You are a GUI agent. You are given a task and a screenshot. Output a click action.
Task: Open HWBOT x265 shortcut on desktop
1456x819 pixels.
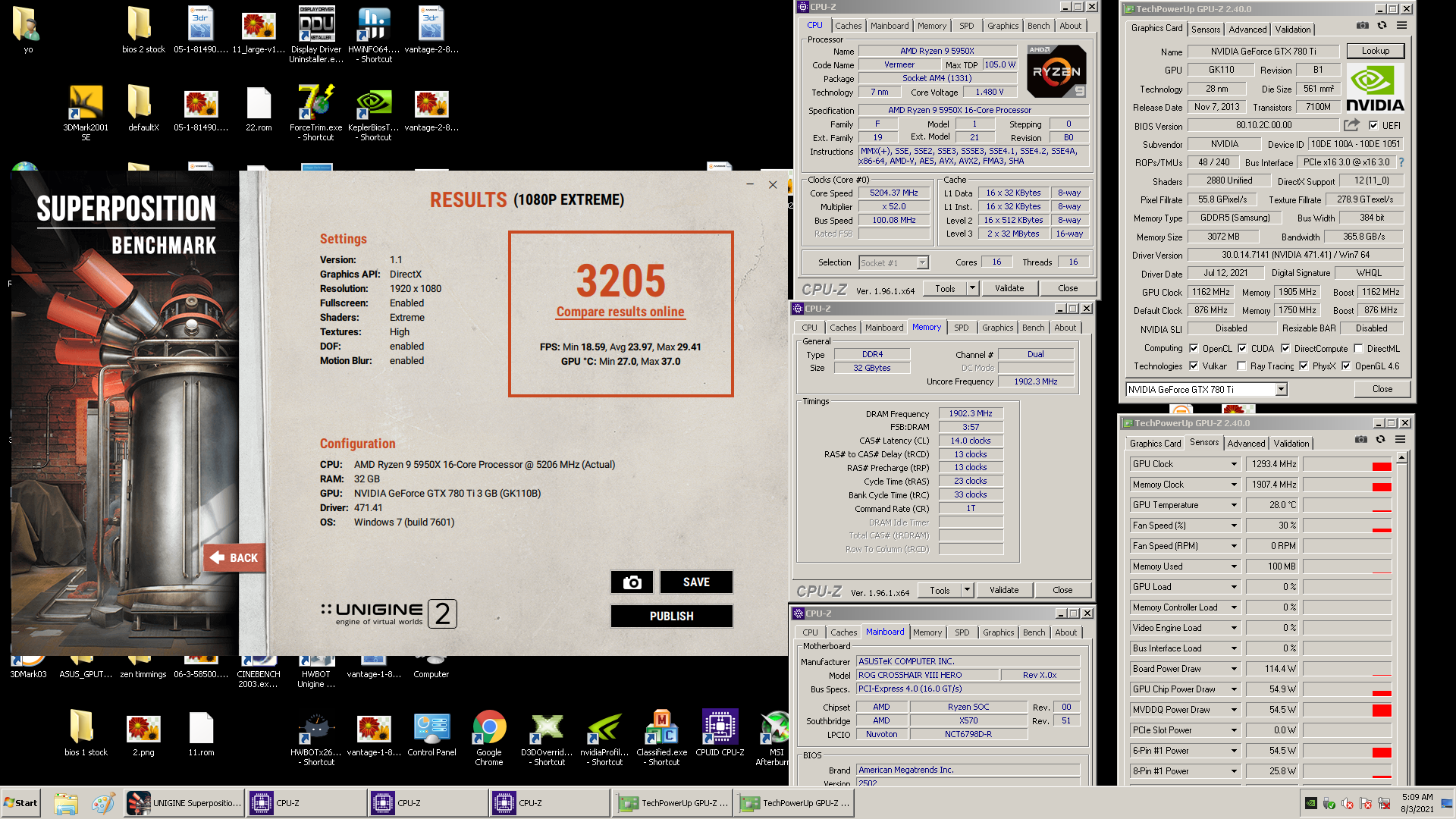point(316,738)
